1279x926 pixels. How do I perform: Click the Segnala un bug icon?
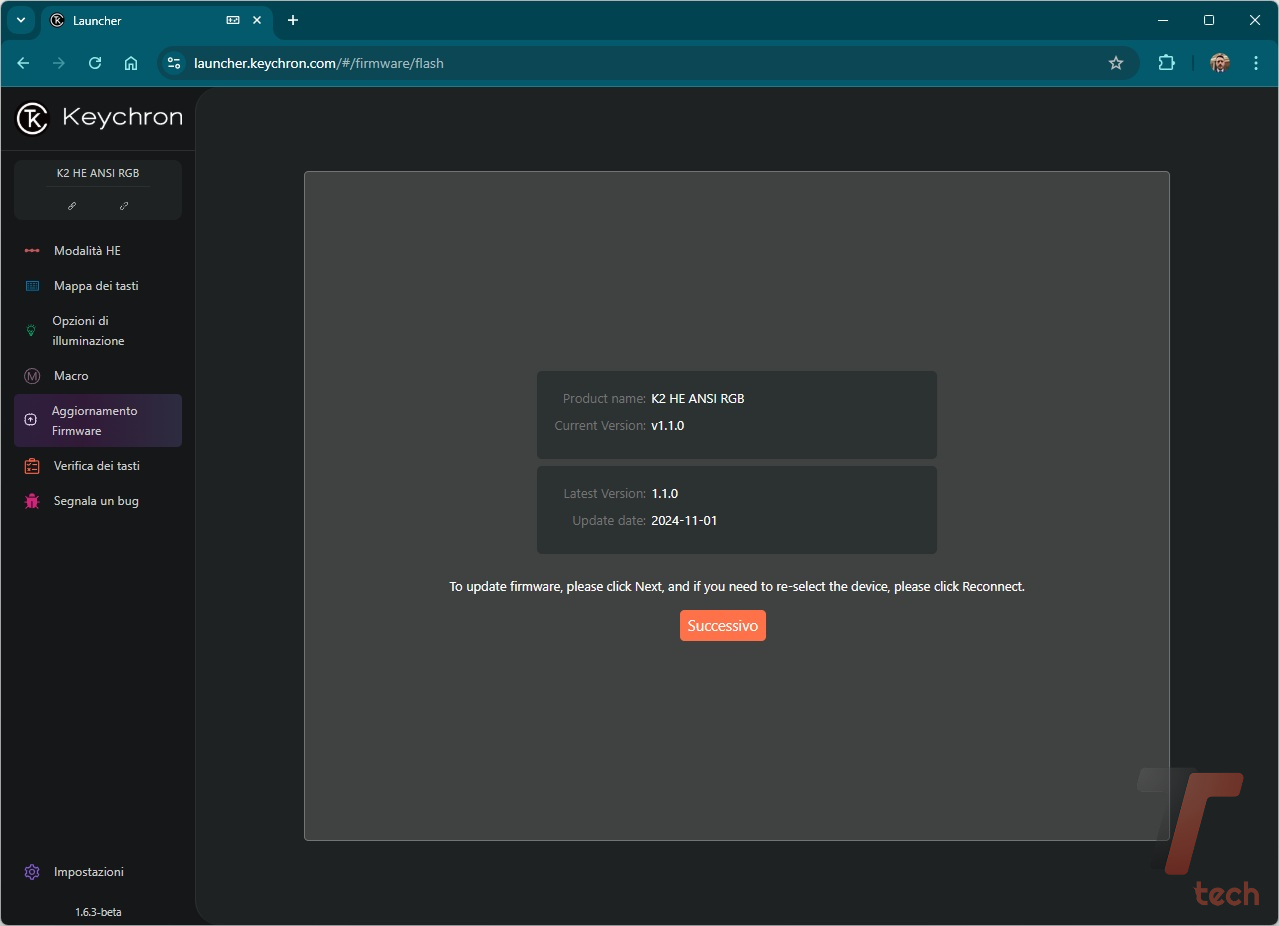click(32, 501)
